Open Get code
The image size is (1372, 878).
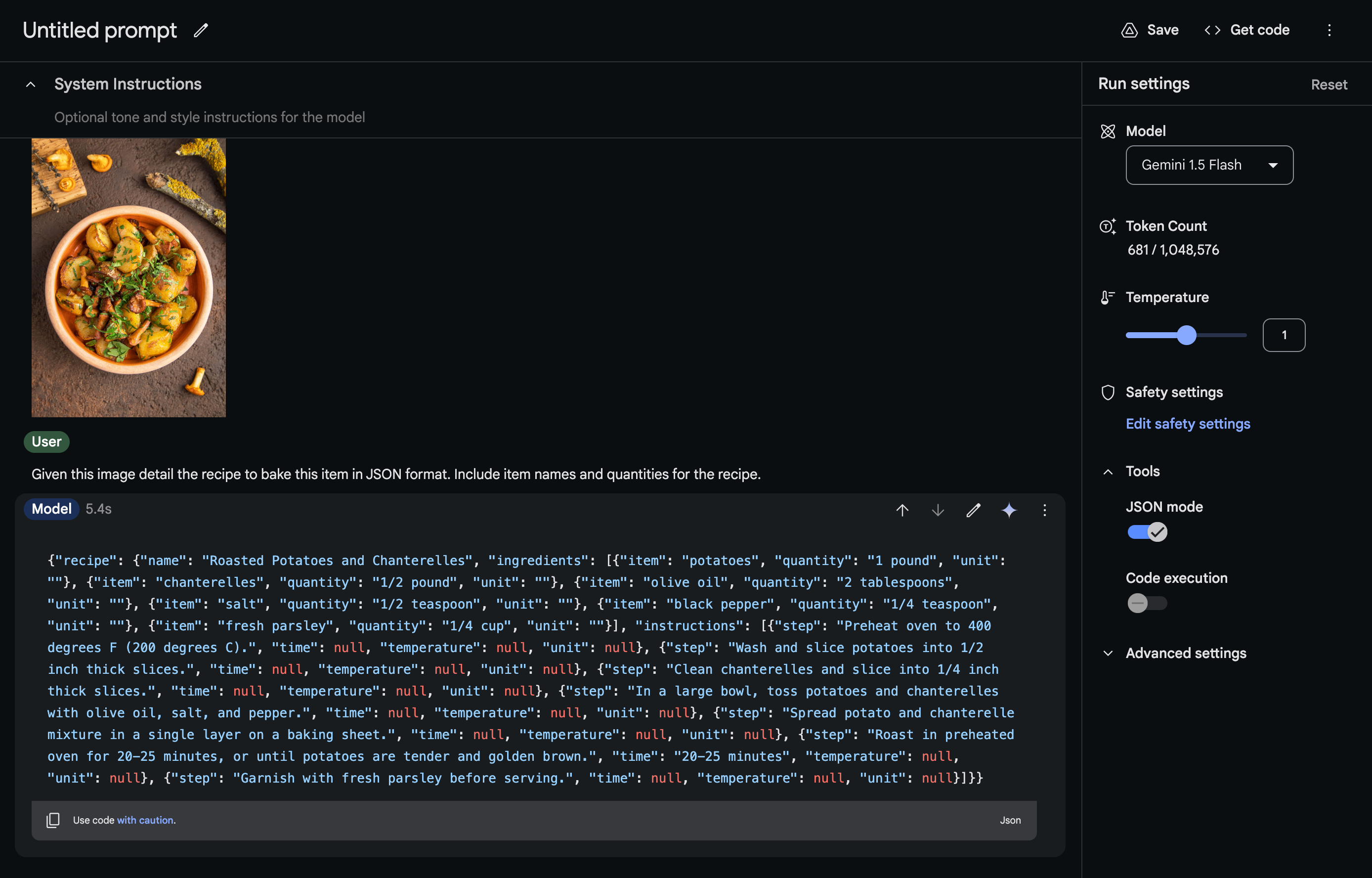tap(1246, 30)
